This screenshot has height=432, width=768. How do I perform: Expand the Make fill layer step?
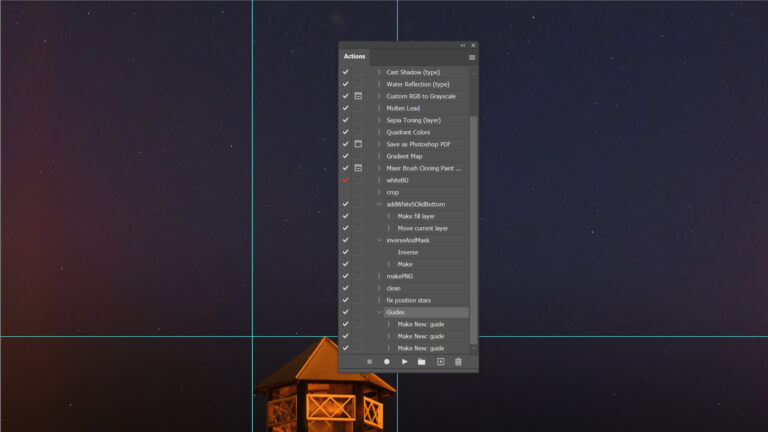pyautogui.click(x=389, y=216)
